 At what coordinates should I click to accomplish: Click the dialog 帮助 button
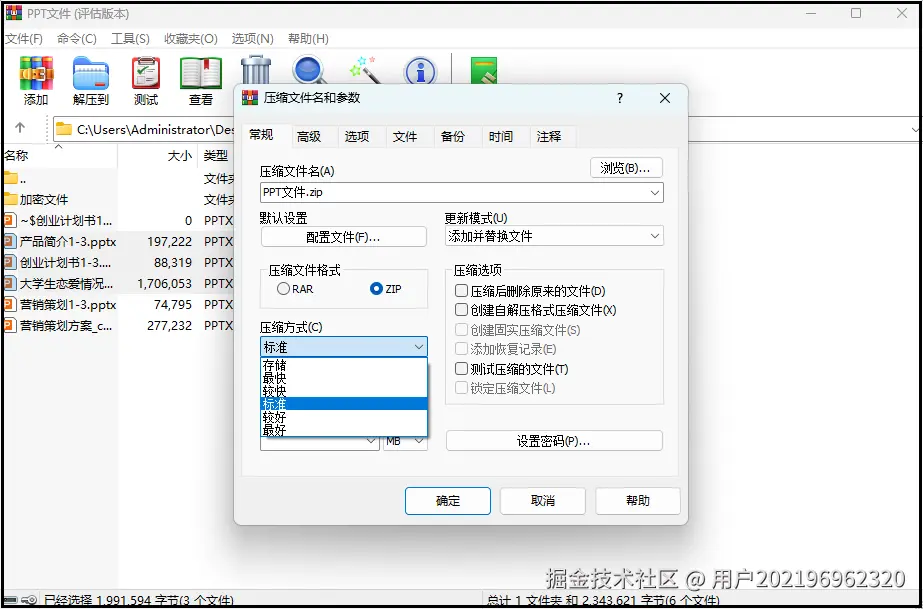pos(638,501)
